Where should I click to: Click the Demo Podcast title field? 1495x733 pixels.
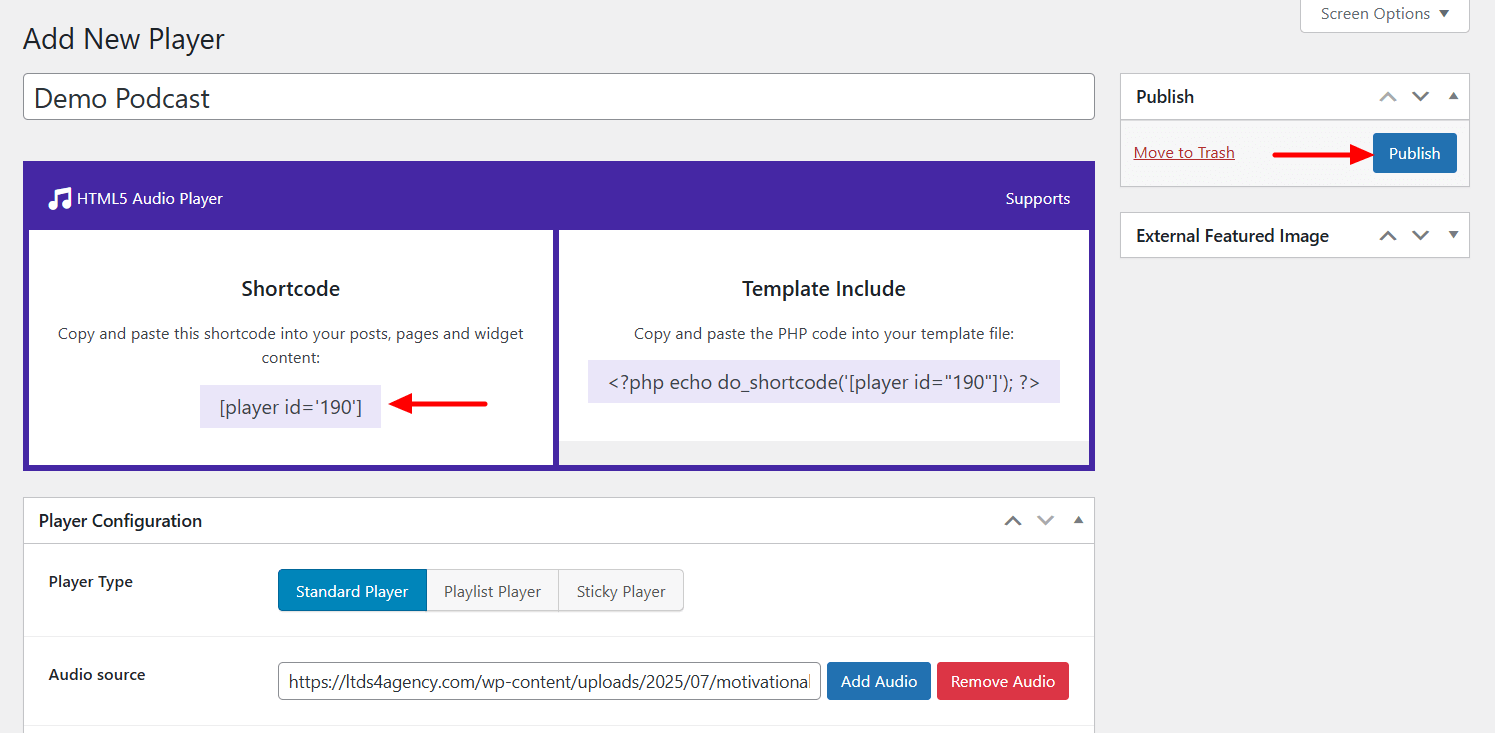558,98
